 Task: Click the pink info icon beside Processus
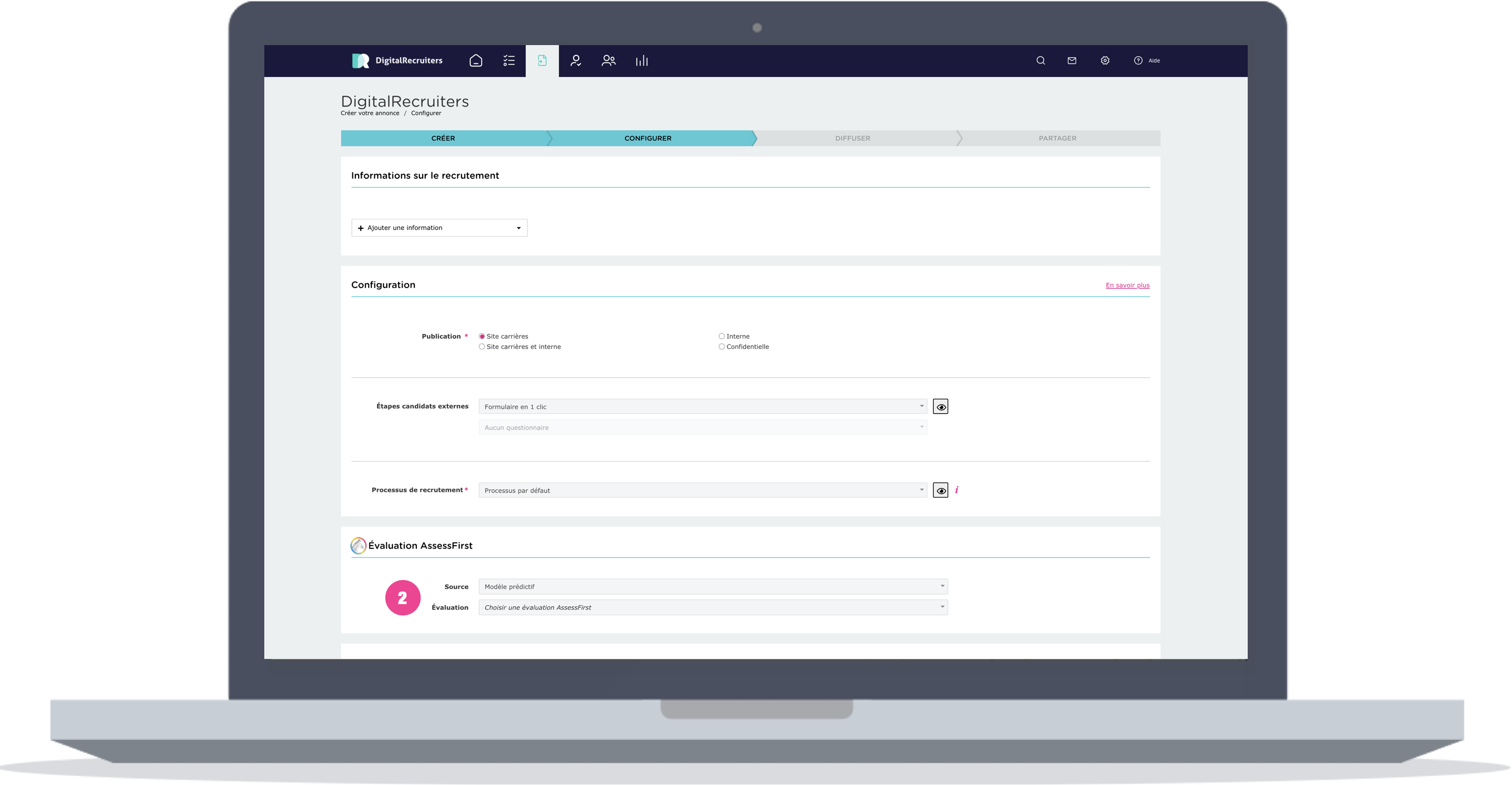tap(957, 490)
